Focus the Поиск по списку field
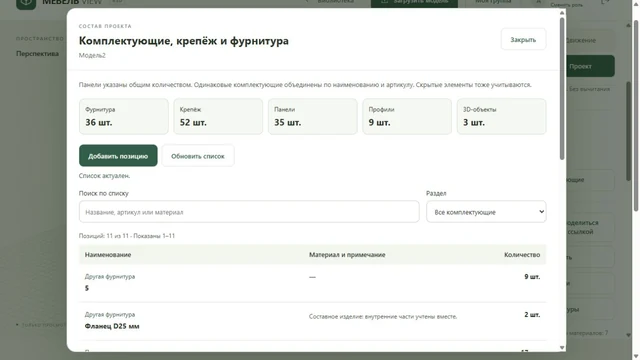 (x=249, y=212)
